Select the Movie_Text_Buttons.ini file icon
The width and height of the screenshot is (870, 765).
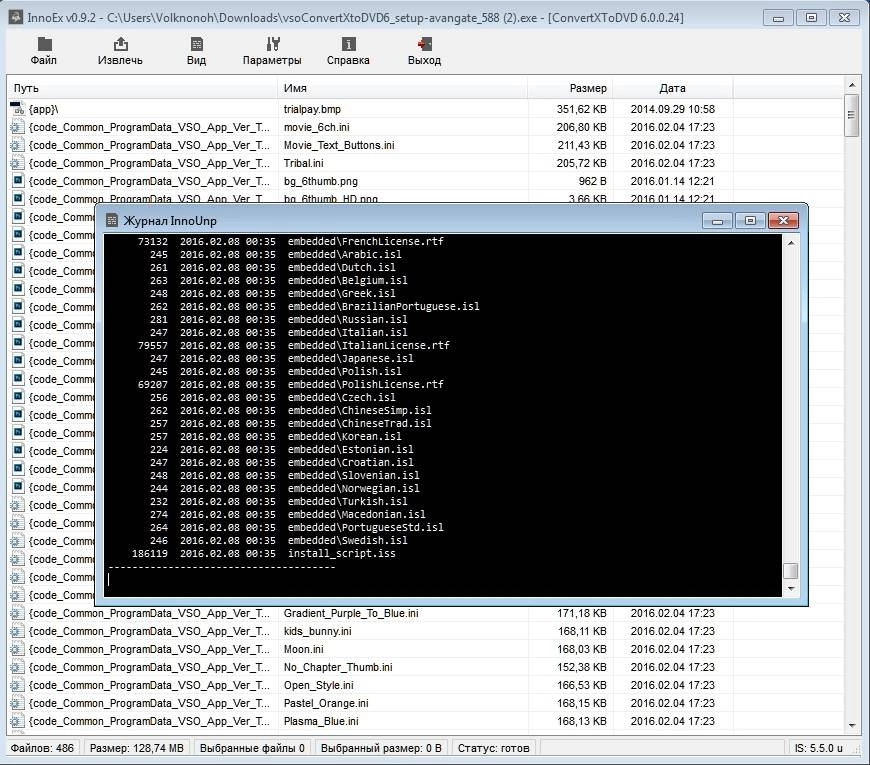point(18,145)
